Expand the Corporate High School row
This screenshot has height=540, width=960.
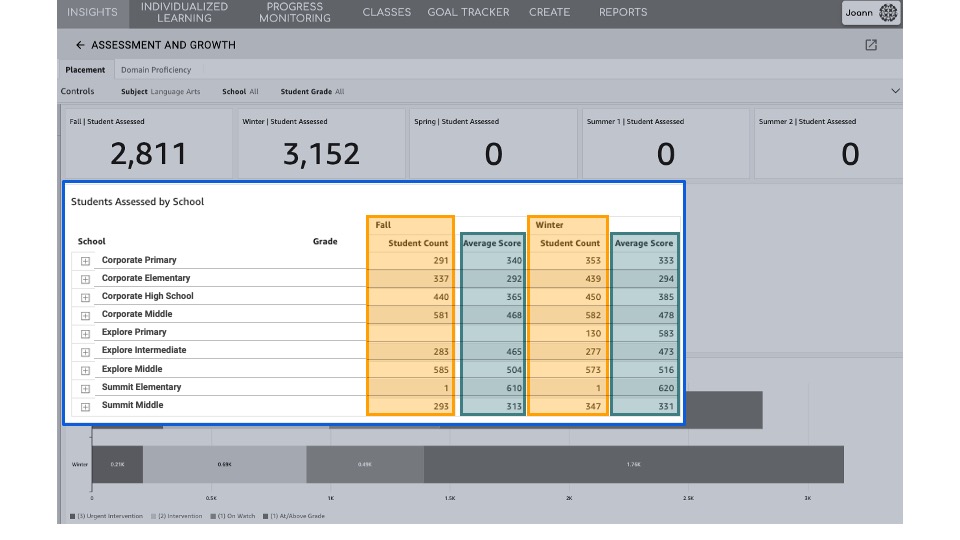pyautogui.click(x=85, y=297)
